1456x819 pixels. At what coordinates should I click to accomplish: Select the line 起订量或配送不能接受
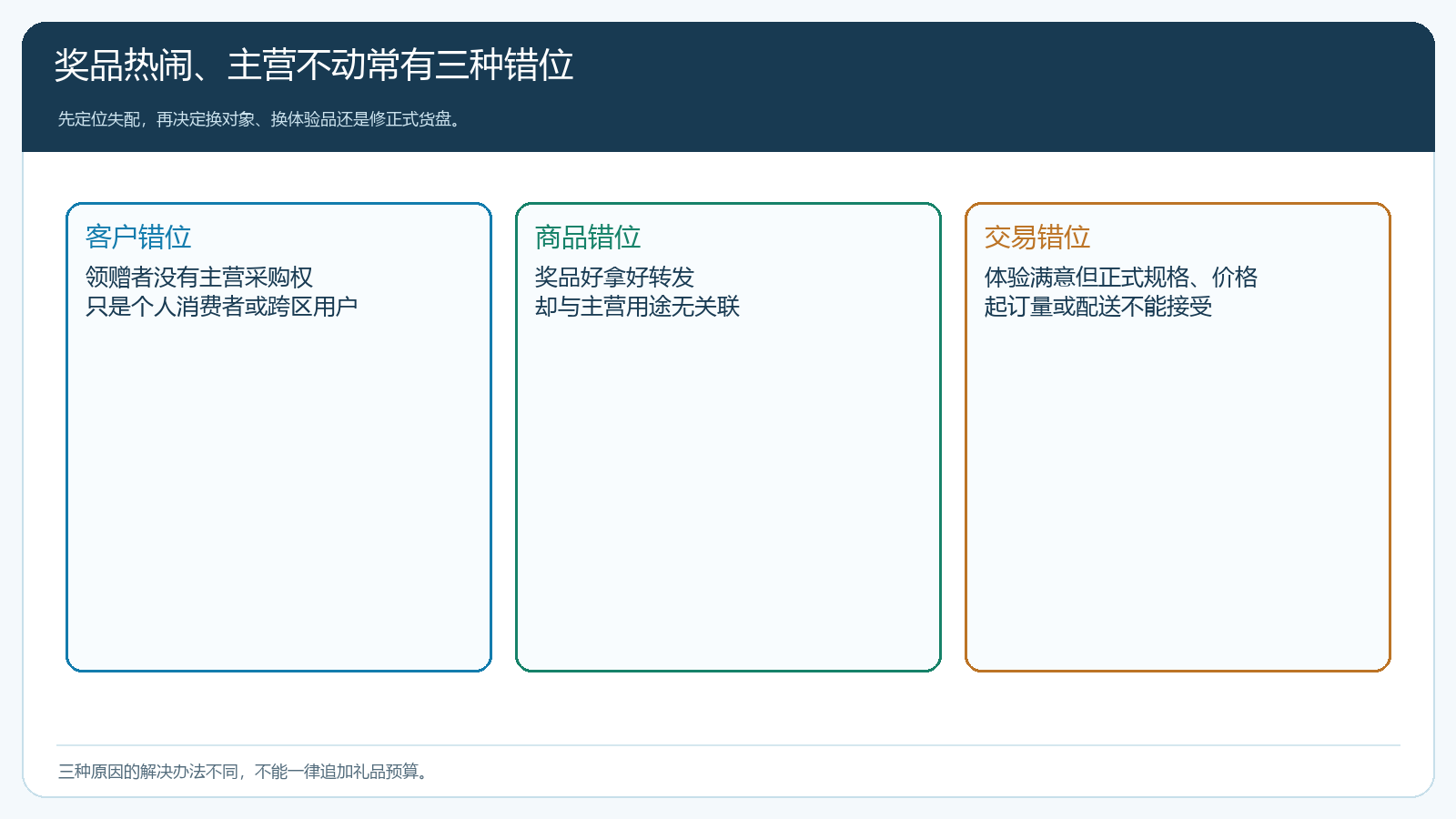[1098, 307]
